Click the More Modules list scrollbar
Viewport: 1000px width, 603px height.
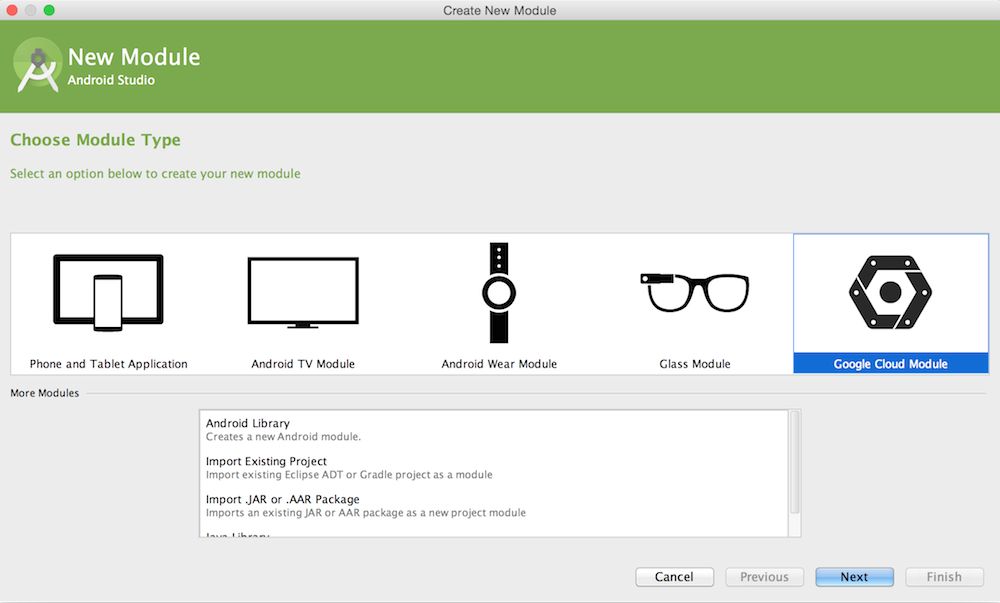[x=795, y=463]
